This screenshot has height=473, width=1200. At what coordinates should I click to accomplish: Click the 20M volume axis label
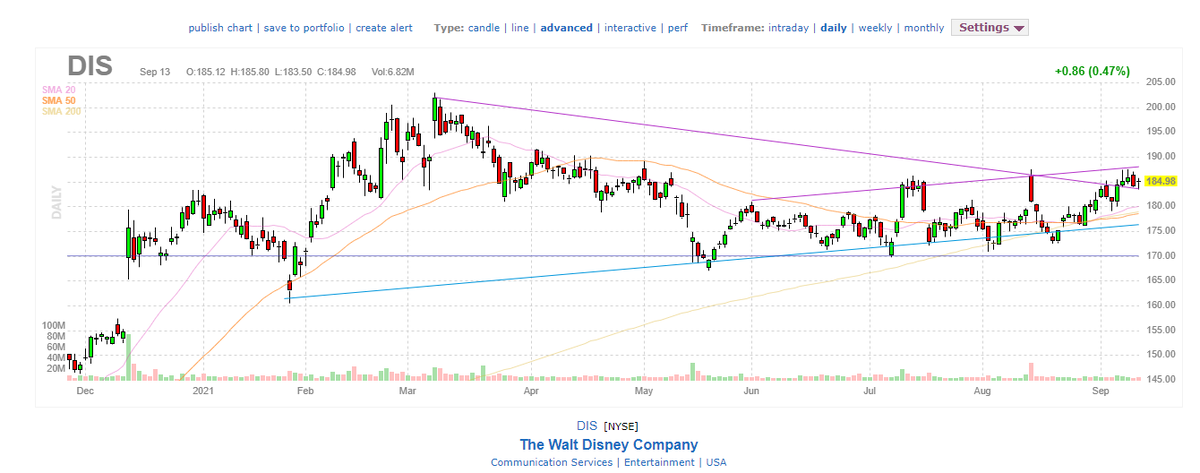pos(55,369)
